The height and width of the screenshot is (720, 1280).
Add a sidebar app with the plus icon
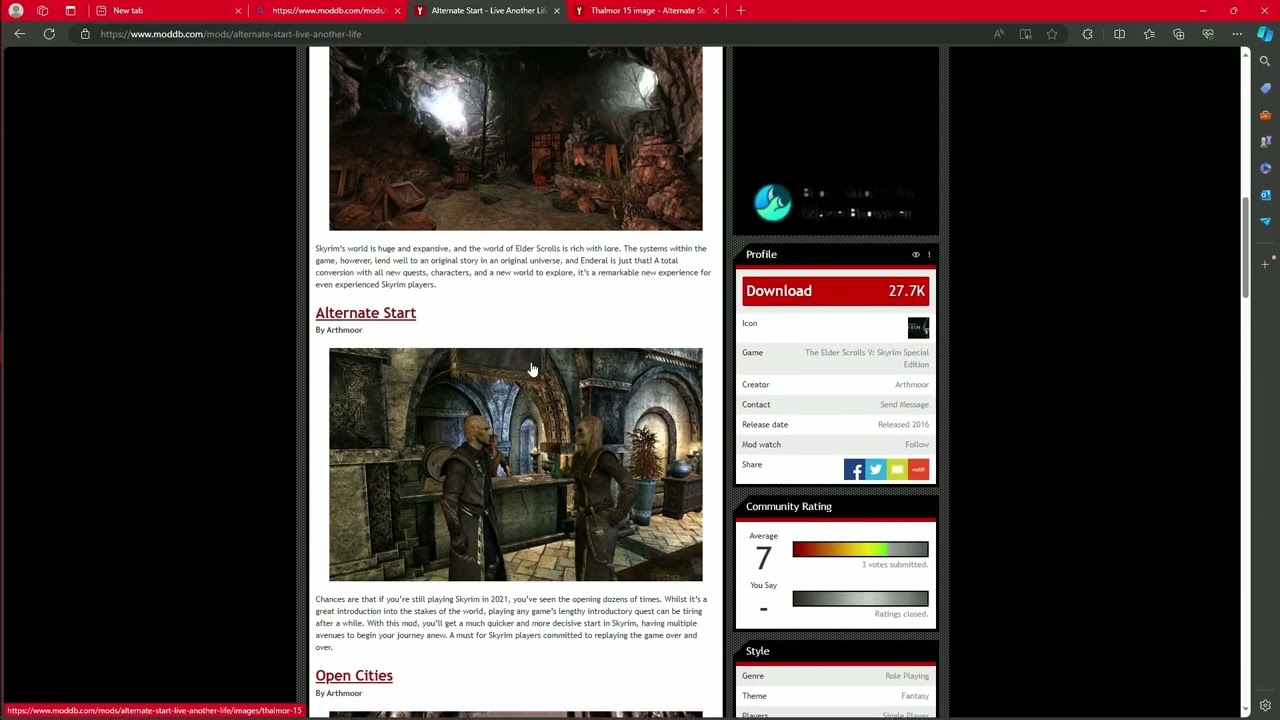1265,264
